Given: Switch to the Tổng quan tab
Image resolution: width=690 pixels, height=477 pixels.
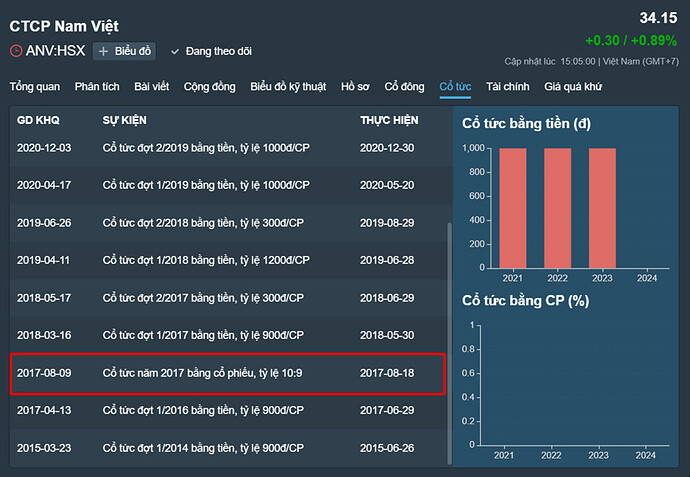Looking at the screenshot, I should click(x=35, y=86).
